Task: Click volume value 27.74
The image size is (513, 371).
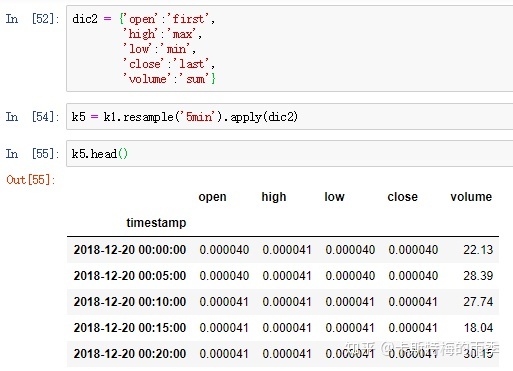Action: (478, 302)
